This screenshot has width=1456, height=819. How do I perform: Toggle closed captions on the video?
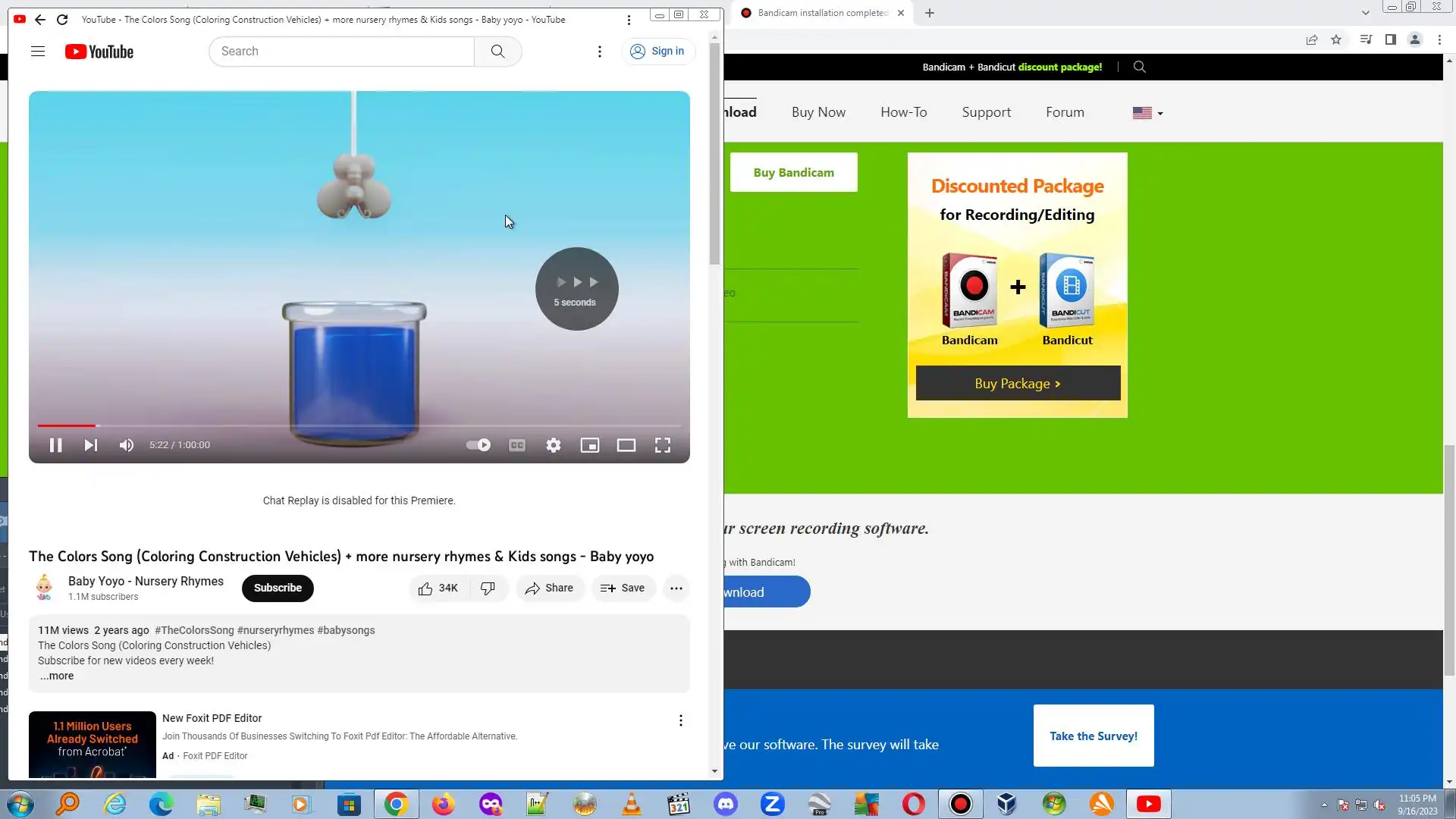517,445
